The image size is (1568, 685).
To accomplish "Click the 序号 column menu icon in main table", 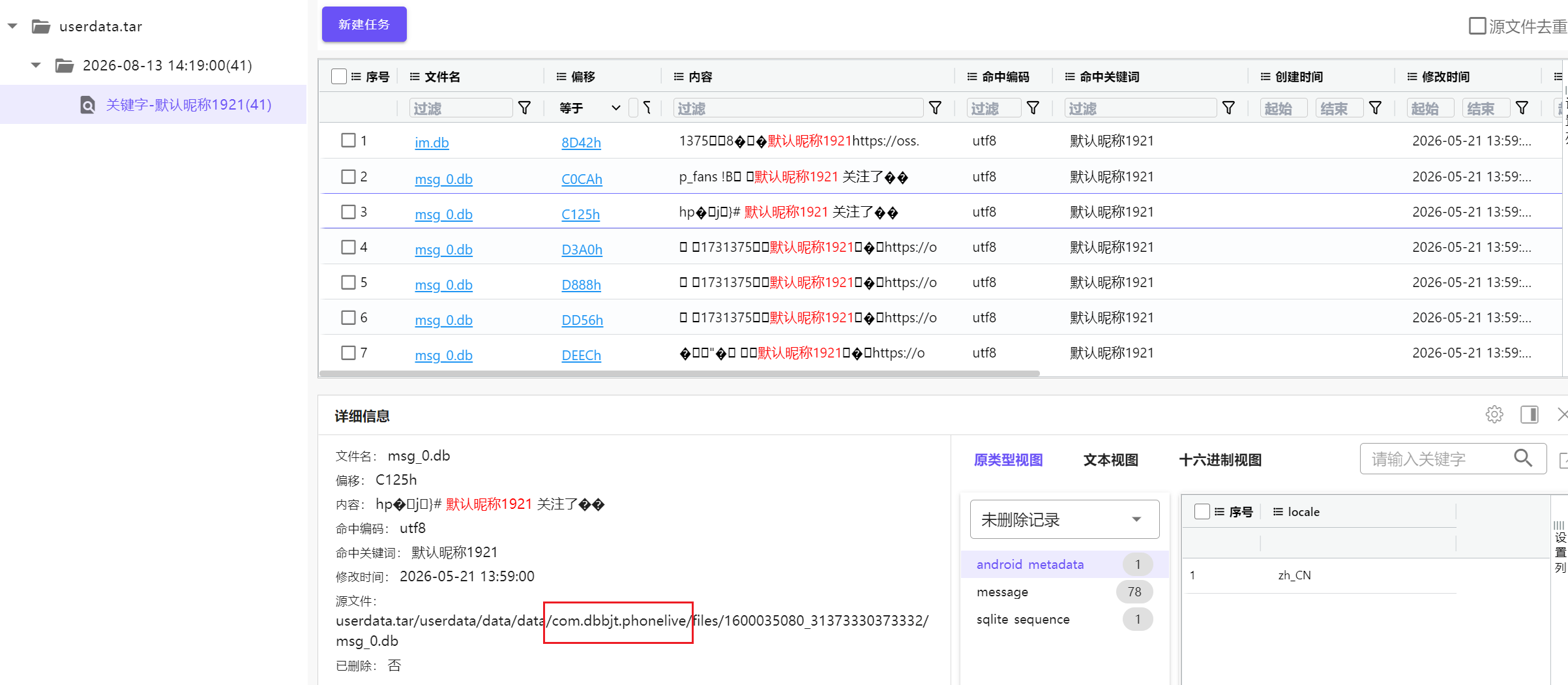I will click(x=356, y=76).
